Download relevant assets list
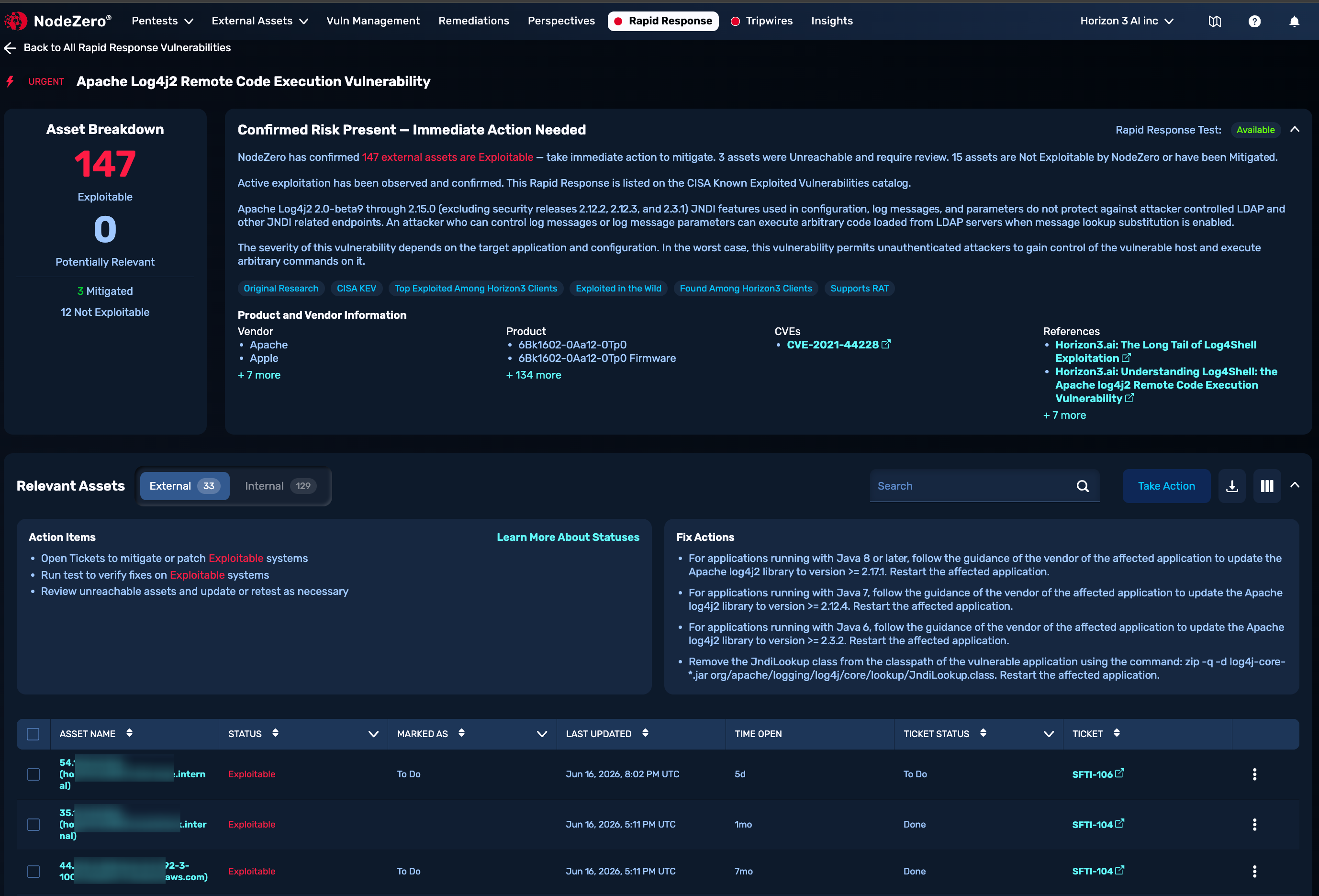Viewport: 1319px width, 896px height. click(x=1231, y=486)
